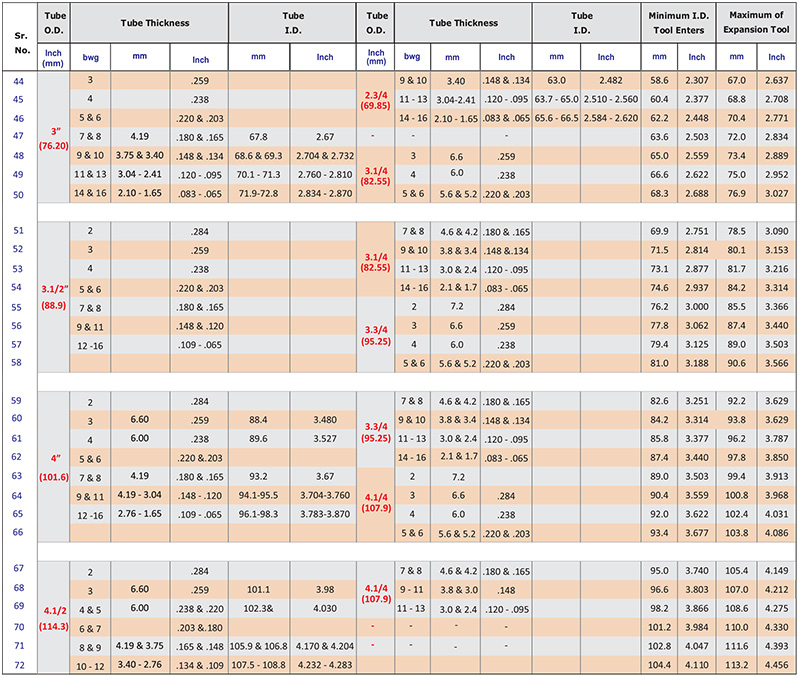
Task: Select the tube I.D. value 93.2
Action: tap(258, 476)
